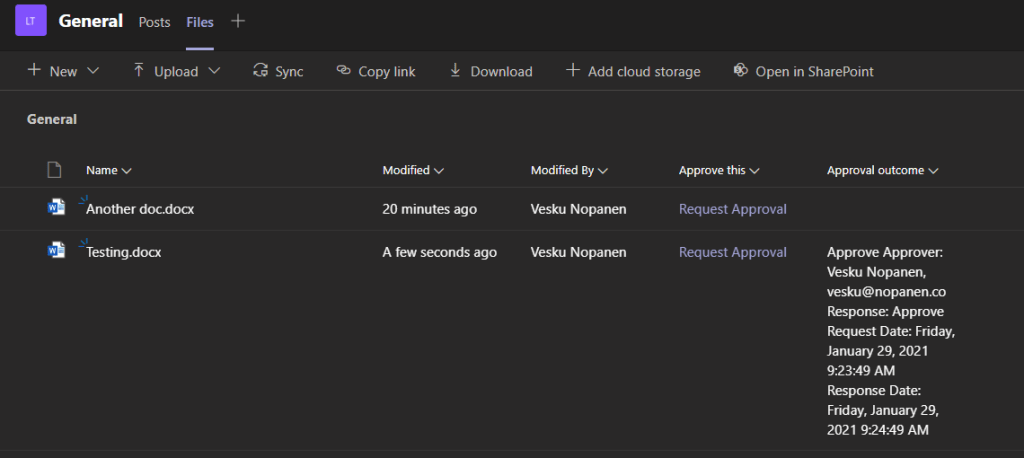Image resolution: width=1024 pixels, height=458 pixels.
Task: Select the Files tab
Action: coord(200,22)
